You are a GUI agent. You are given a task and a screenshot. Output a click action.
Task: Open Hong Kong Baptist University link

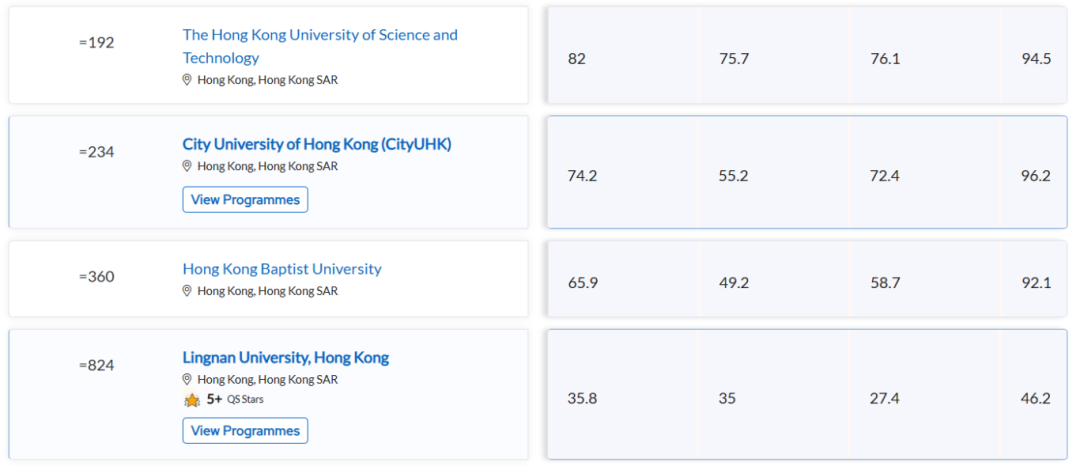click(282, 269)
